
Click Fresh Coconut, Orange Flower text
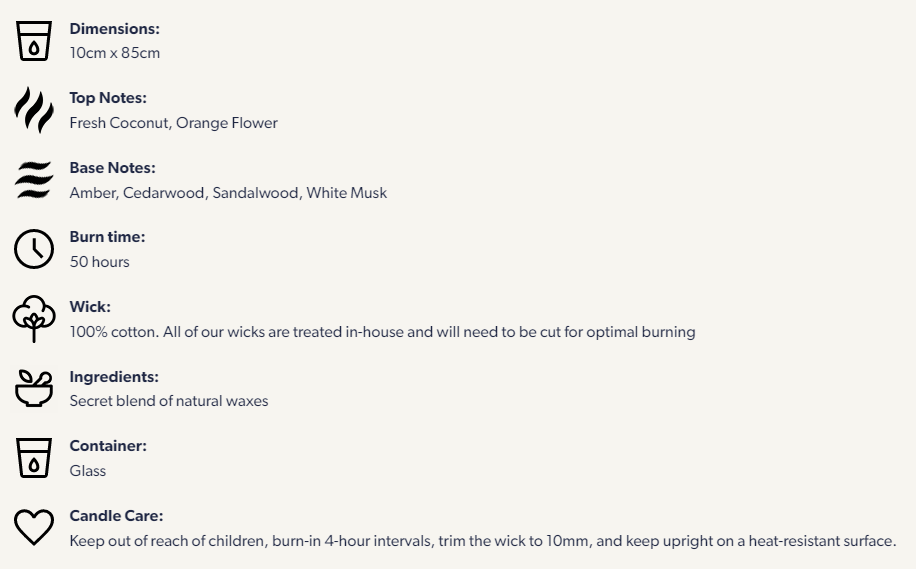[x=174, y=123]
